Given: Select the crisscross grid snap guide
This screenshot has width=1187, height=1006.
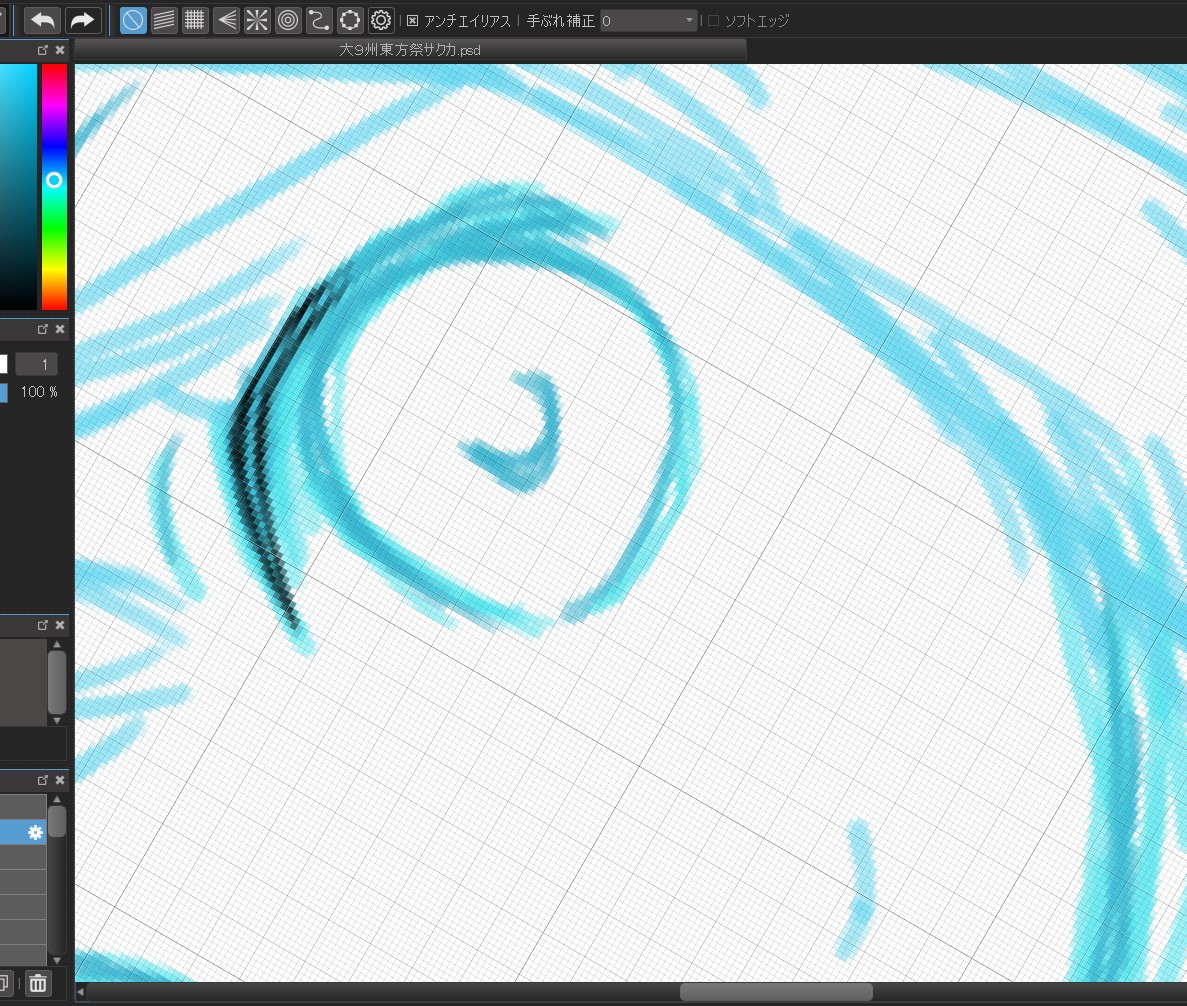Looking at the screenshot, I should click(195, 20).
